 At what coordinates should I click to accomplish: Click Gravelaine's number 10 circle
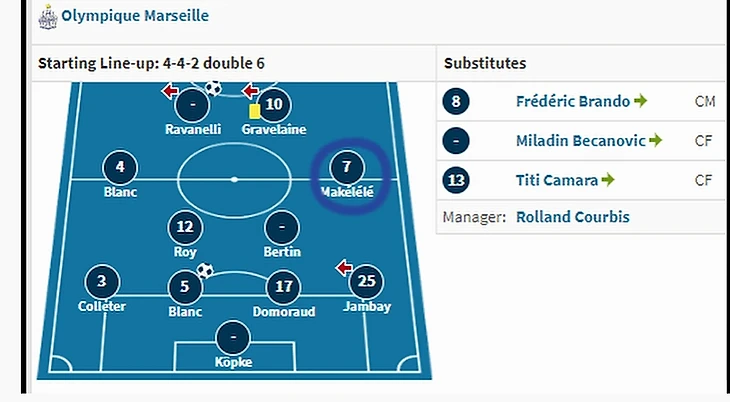tap(276, 104)
